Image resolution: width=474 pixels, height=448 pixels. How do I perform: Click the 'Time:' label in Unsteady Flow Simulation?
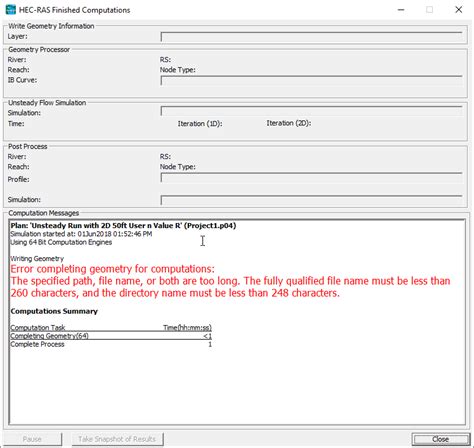(16, 124)
